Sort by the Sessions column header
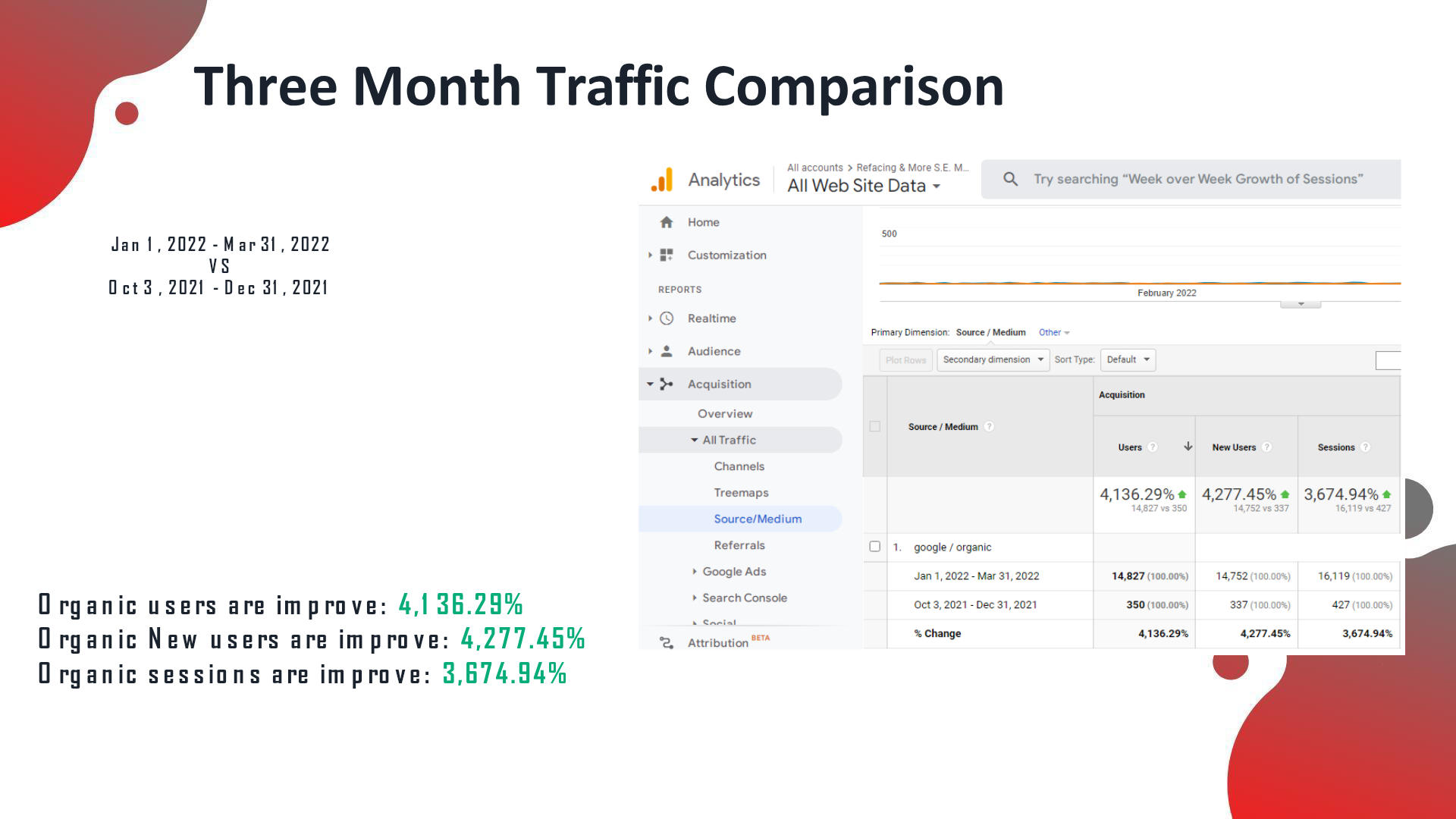 click(1335, 447)
